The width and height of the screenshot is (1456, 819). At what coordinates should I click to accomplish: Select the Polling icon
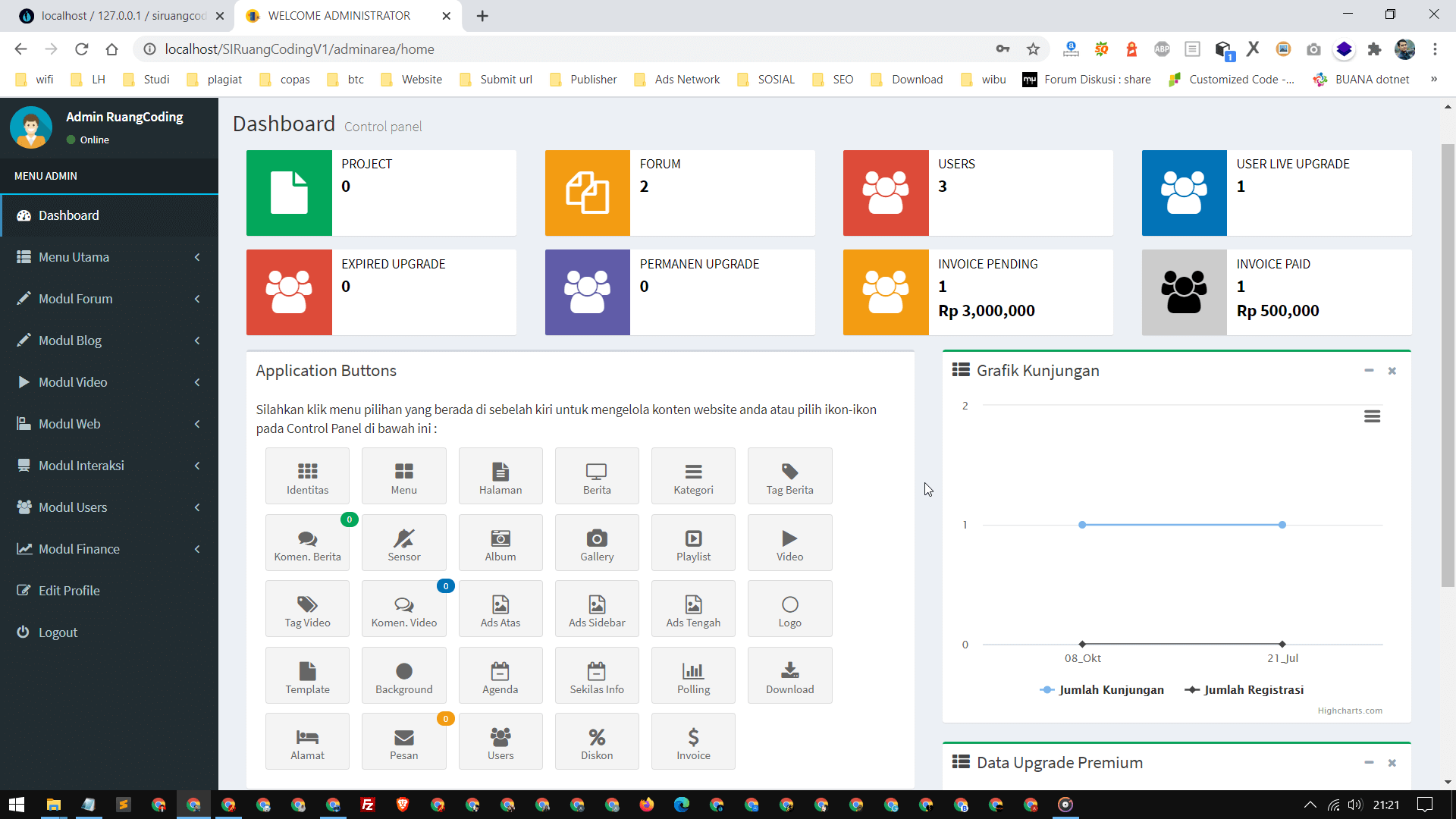tap(693, 675)
